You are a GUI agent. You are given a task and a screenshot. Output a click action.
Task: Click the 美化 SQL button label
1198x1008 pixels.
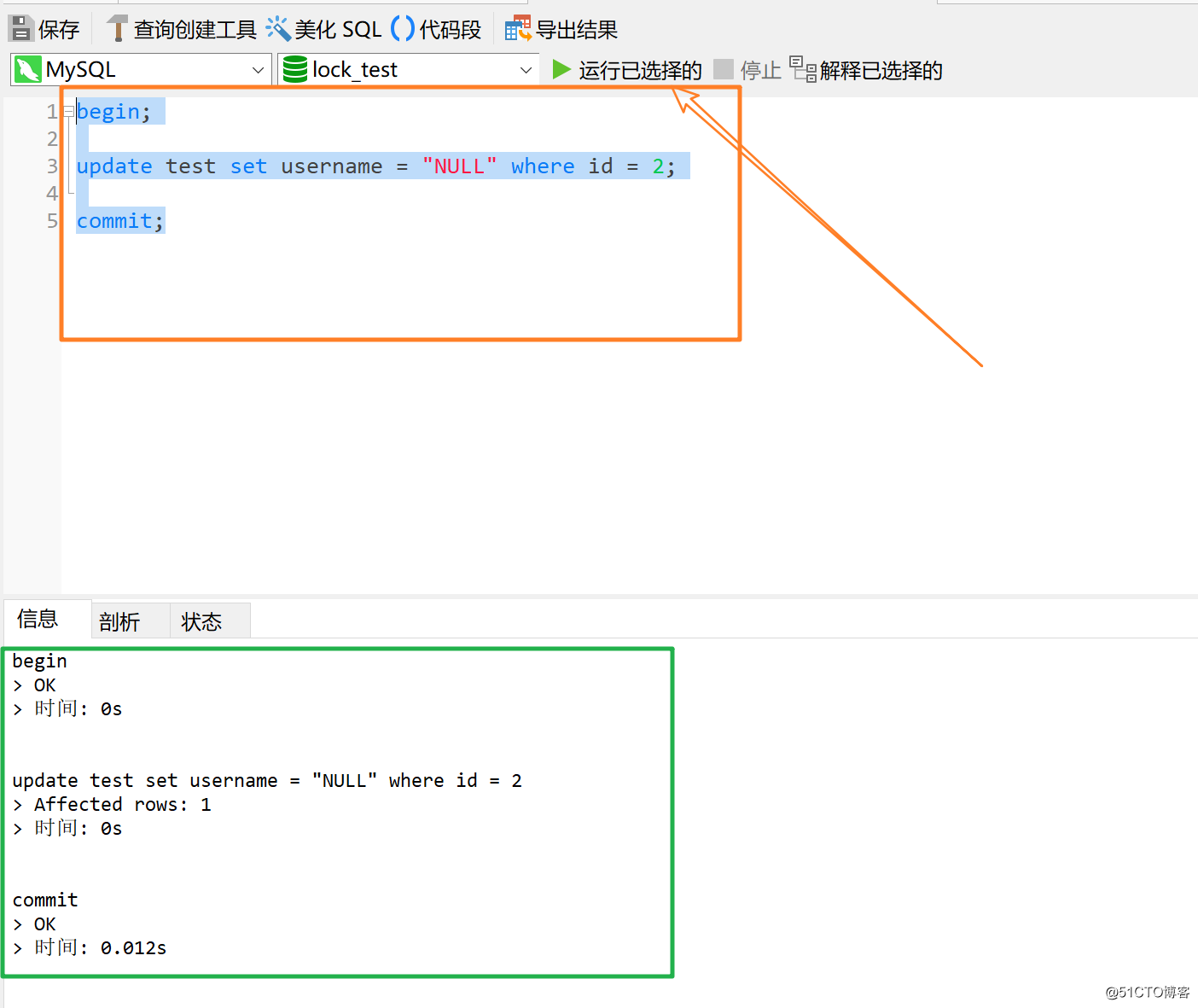[338, 30]
